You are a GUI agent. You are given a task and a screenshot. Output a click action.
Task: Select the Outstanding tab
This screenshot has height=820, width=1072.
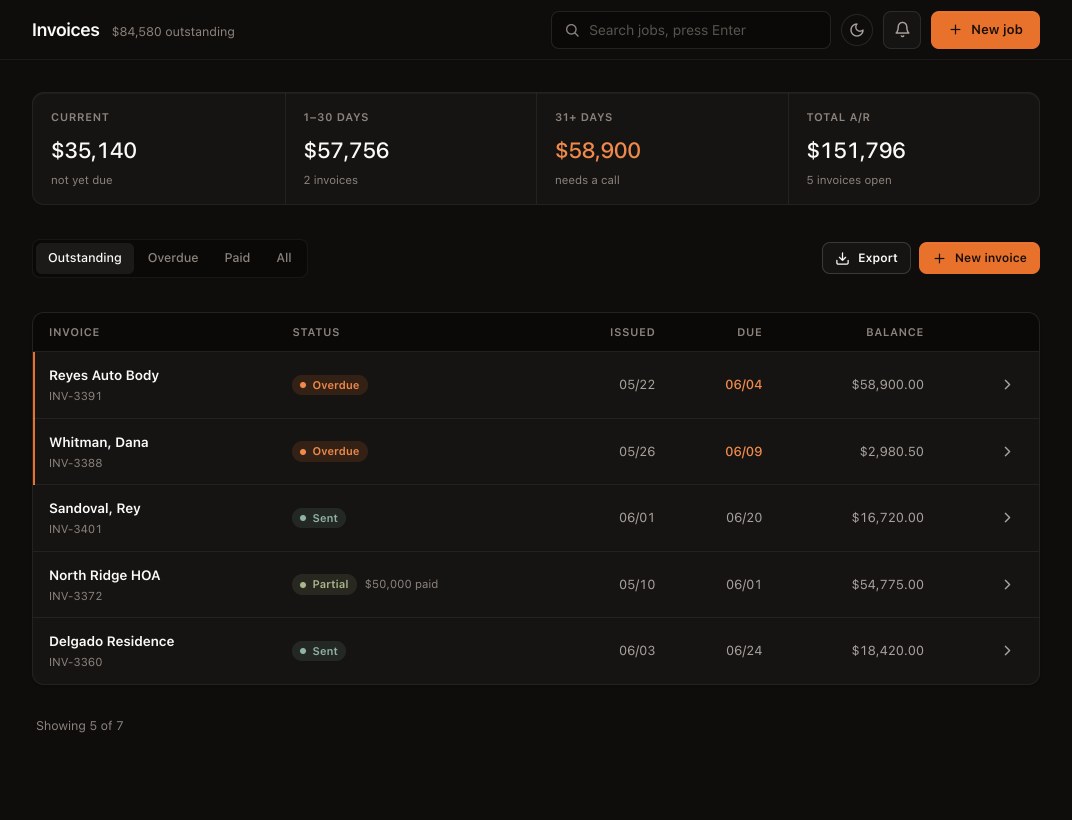tap(85, 258)
